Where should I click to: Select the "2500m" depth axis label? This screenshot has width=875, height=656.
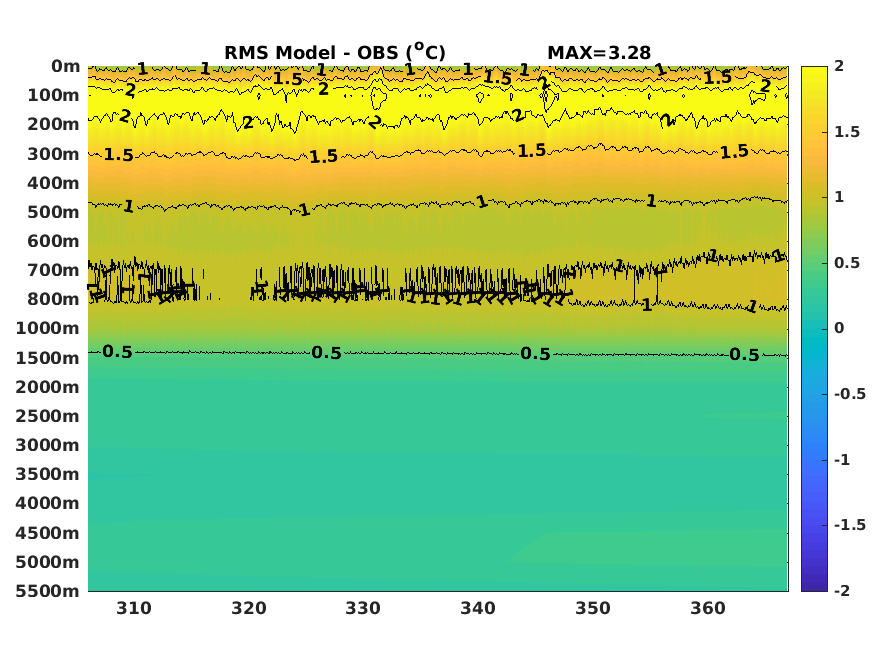(x=47, y=416)
